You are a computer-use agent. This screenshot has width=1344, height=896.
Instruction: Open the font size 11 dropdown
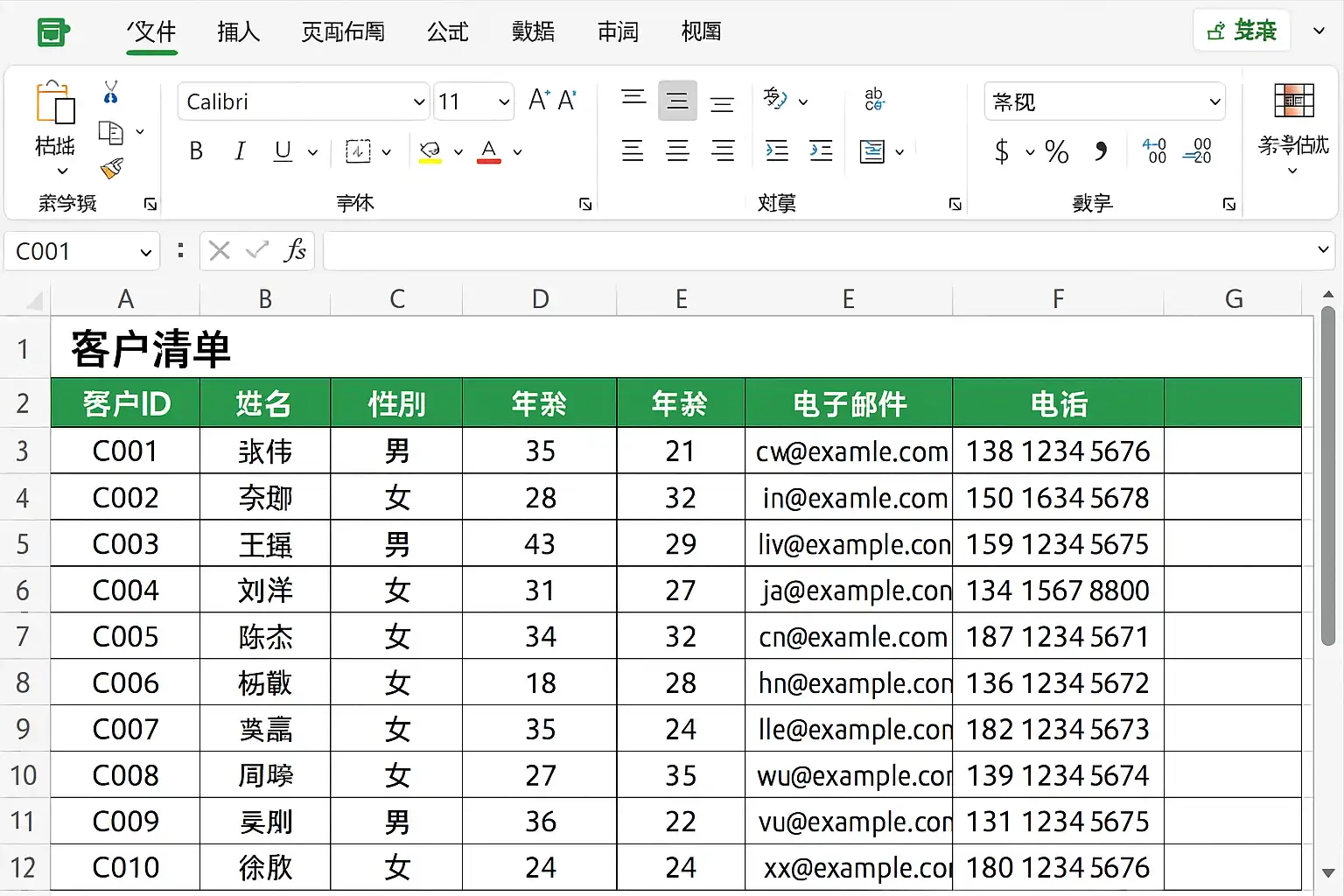503,102
